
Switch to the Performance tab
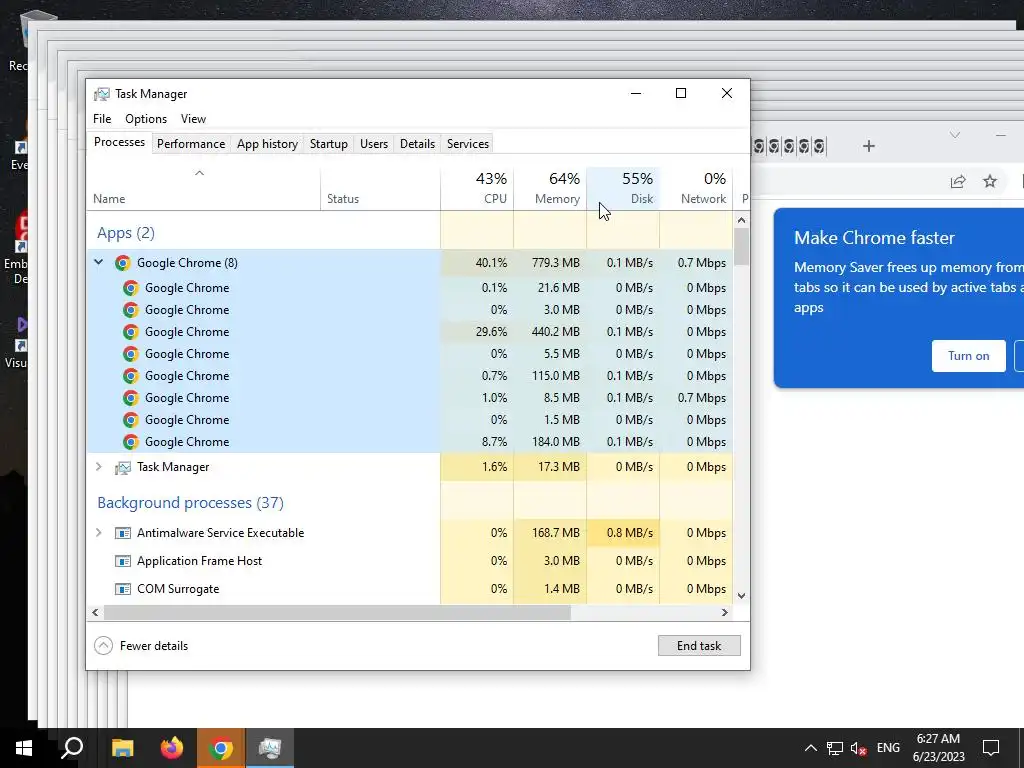(x=191, y=144)
